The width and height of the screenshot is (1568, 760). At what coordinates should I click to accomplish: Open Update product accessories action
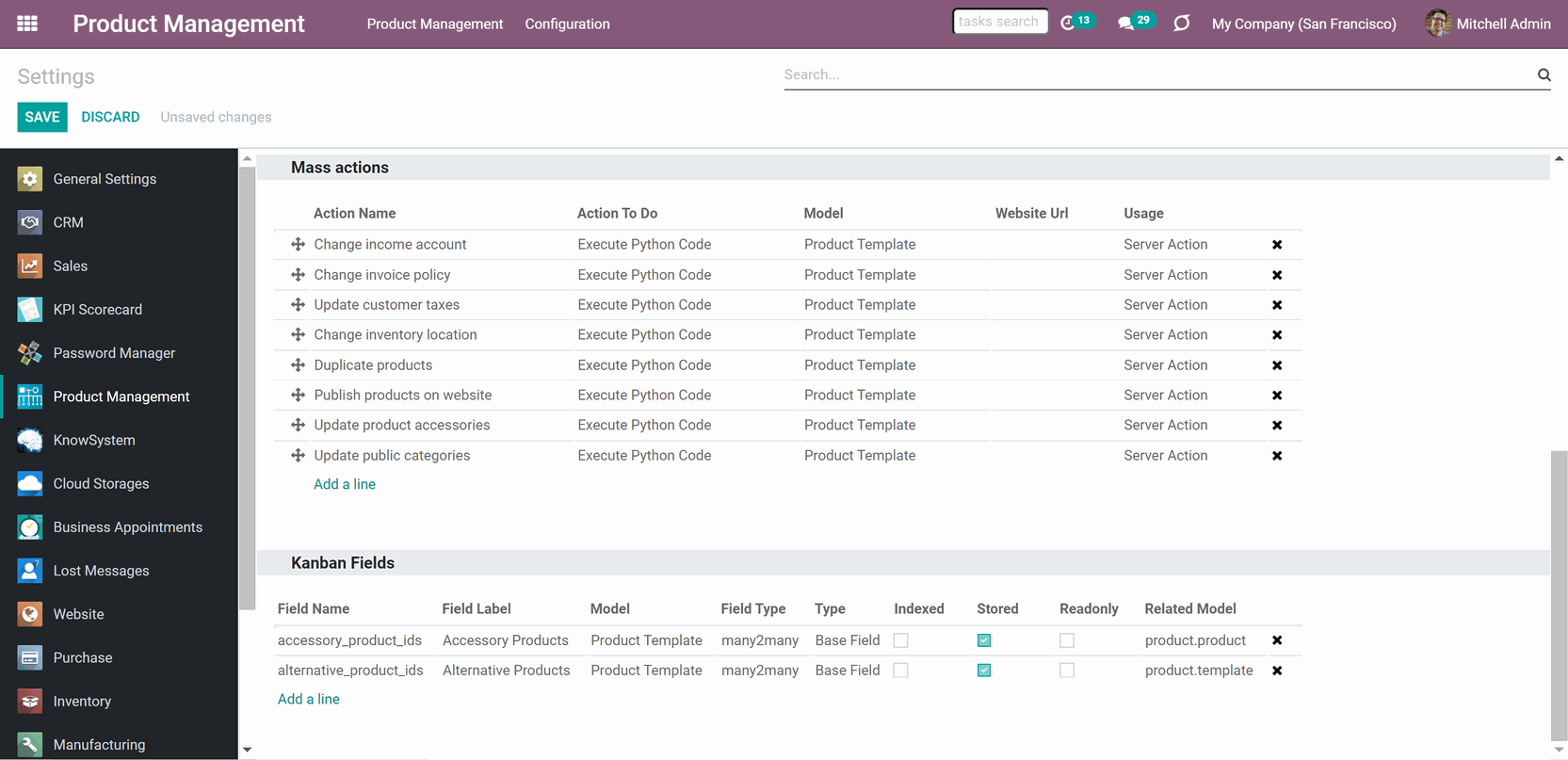pos(402,426)
